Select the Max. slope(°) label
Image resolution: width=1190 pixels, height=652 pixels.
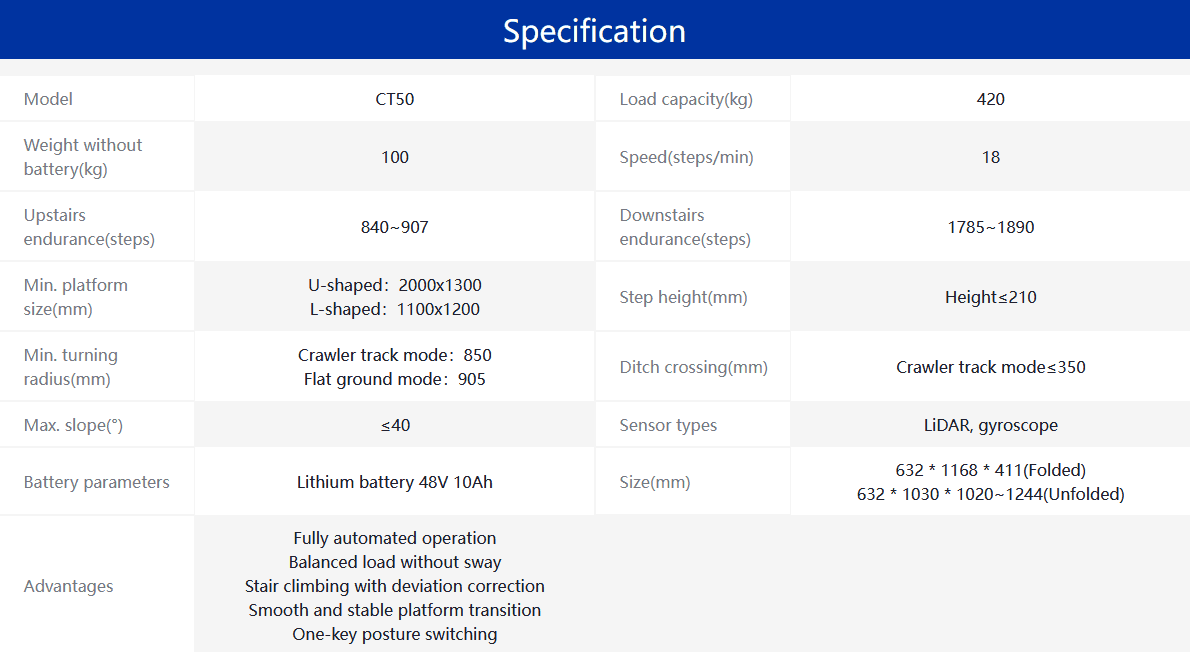(x=73, y=425)
